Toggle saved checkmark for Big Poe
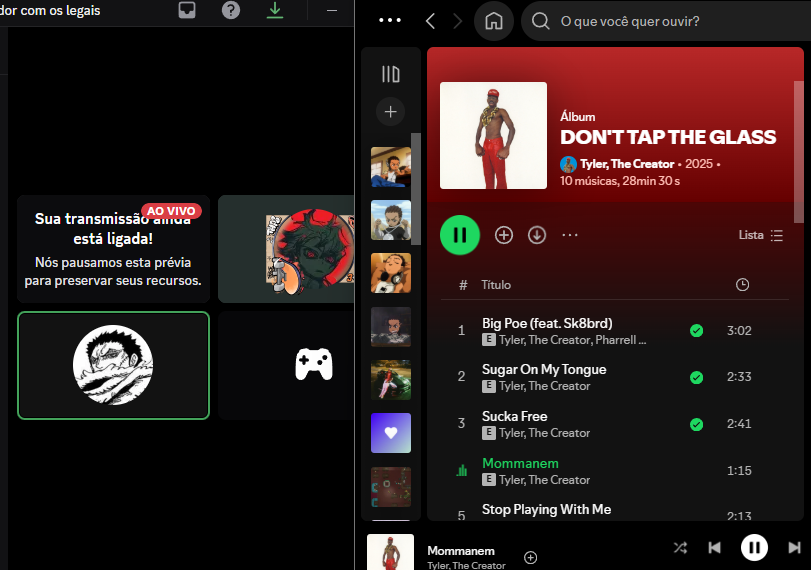811x570 pixels. pos(697,331)
